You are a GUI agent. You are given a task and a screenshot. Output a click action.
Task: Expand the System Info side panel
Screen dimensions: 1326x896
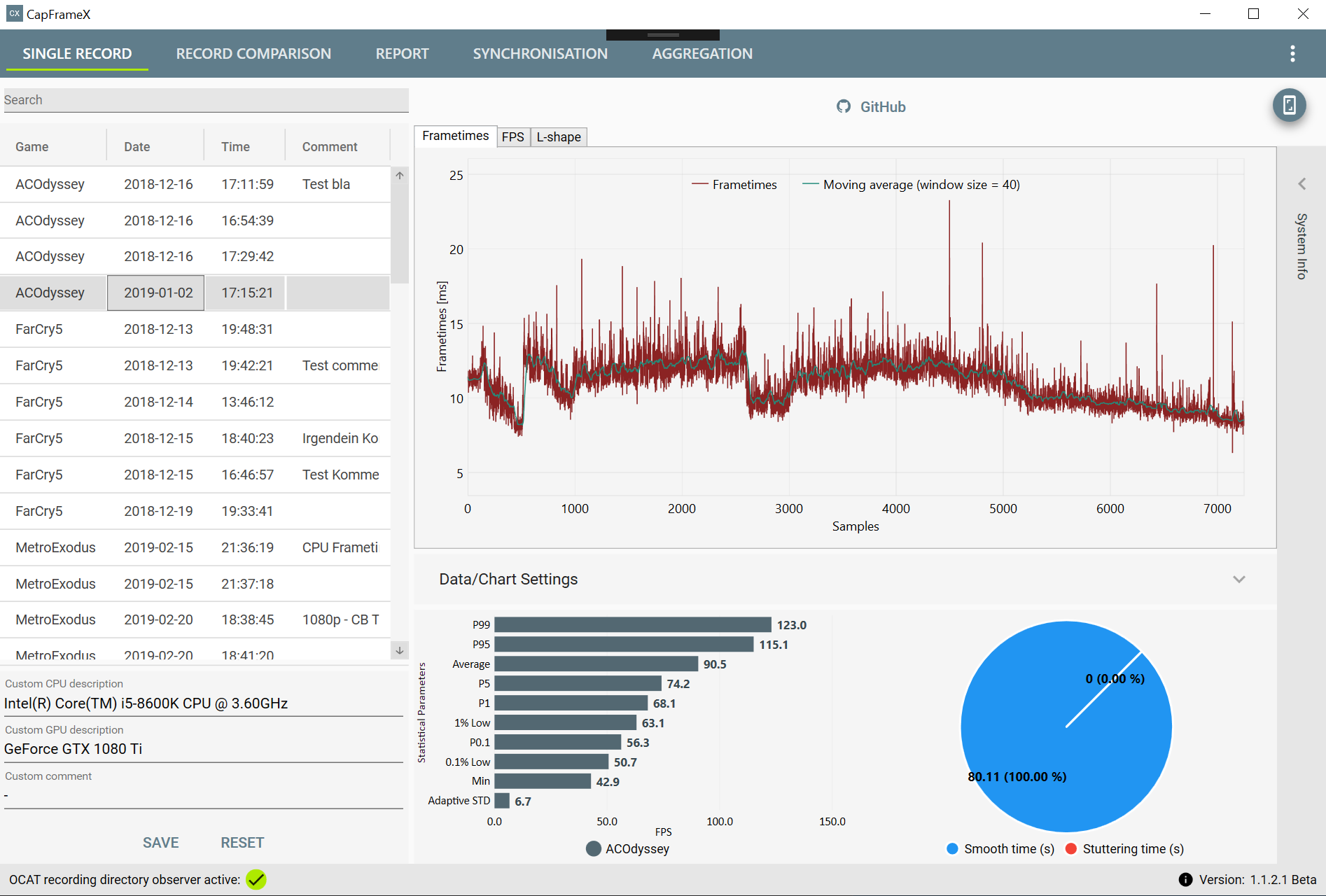[x=1301, y=184]
